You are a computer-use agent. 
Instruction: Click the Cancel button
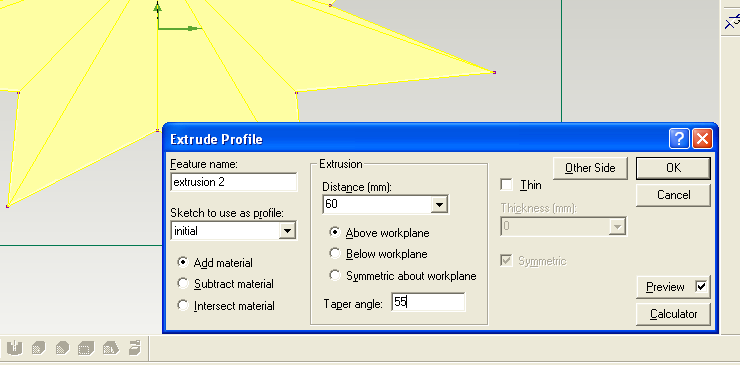pos(673,195)
